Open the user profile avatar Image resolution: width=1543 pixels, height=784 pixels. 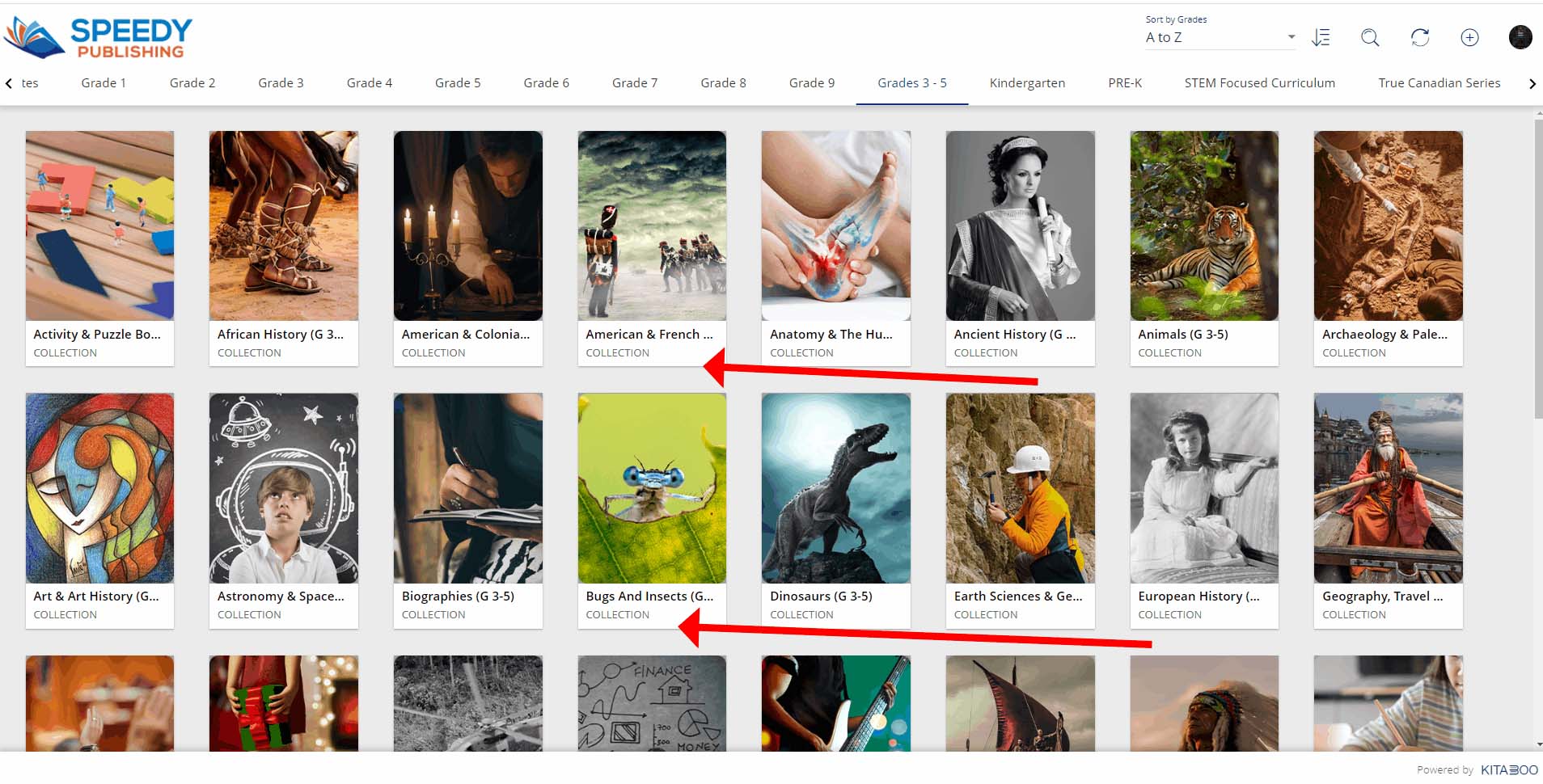pos(1520,37)
